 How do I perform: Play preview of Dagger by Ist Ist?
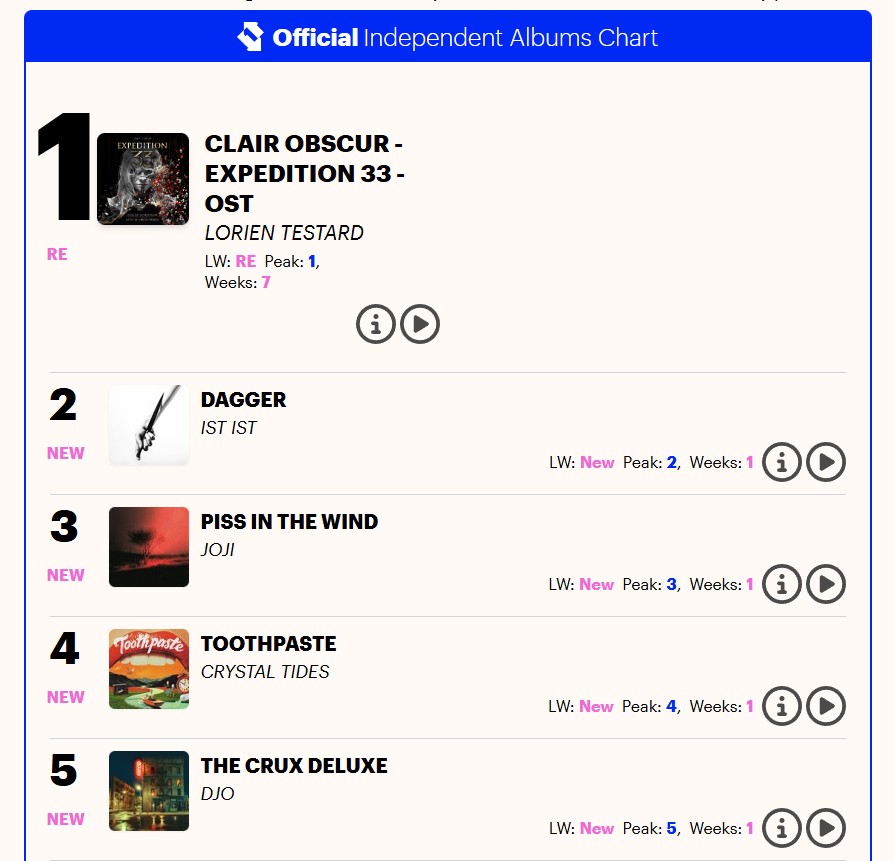(826, 462)
